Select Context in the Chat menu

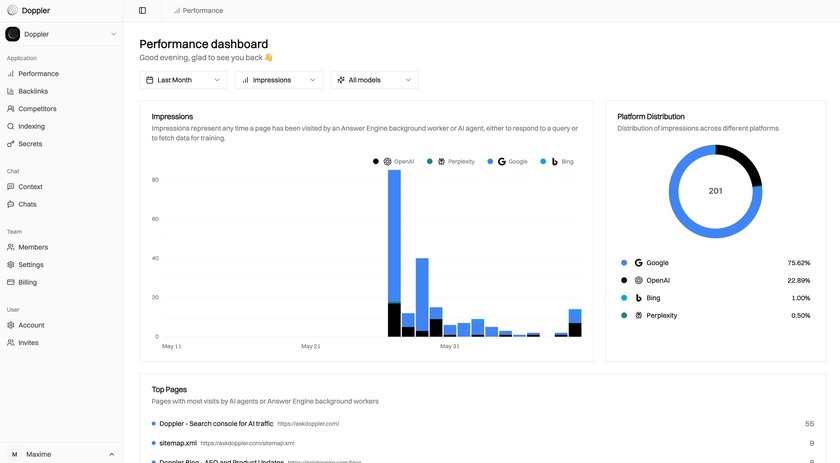(30, 187)
